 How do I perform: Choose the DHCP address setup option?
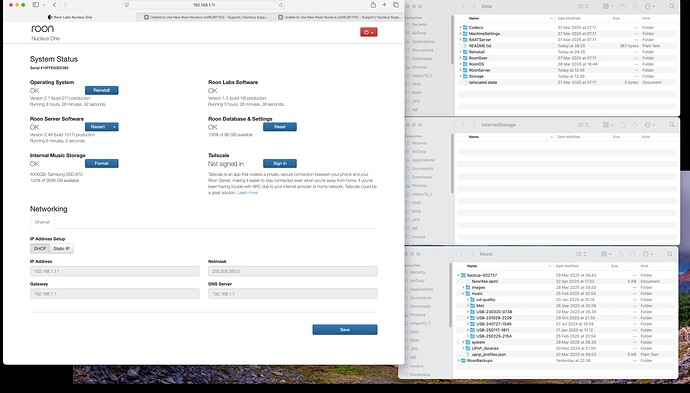click(40, 249)
